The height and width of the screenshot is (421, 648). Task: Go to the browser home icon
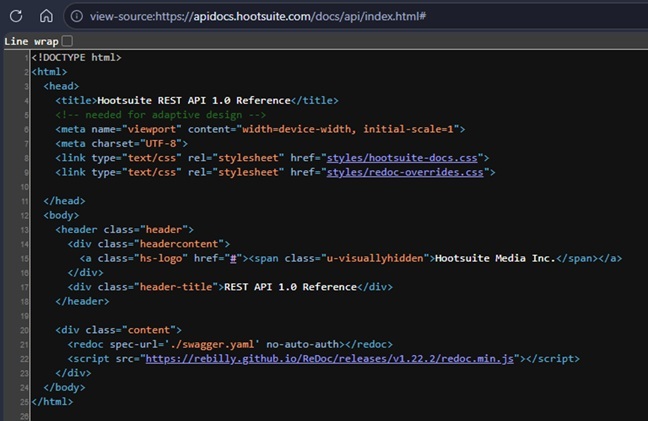point(46,16)
